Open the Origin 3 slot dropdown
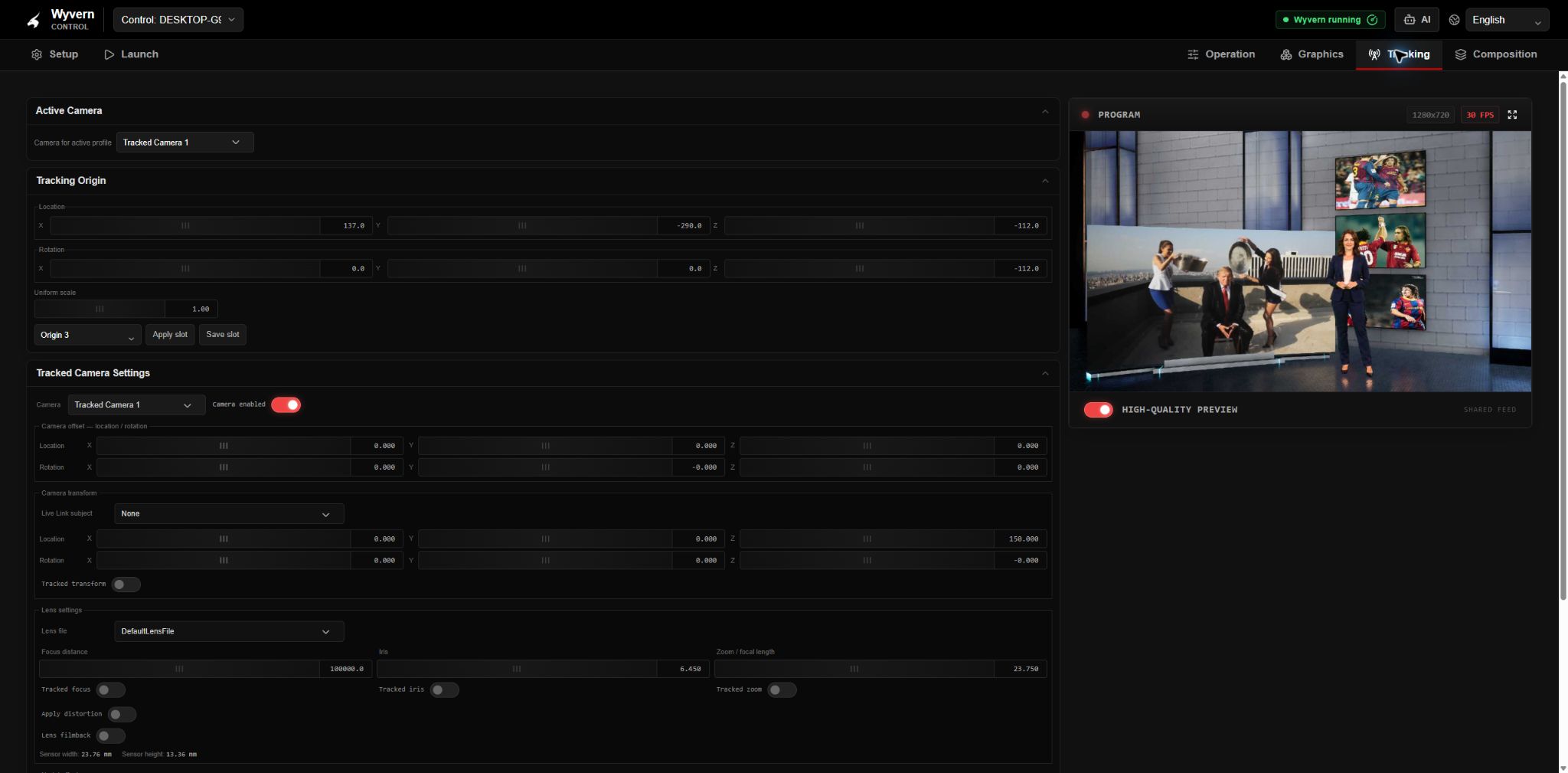 [87, 335]
